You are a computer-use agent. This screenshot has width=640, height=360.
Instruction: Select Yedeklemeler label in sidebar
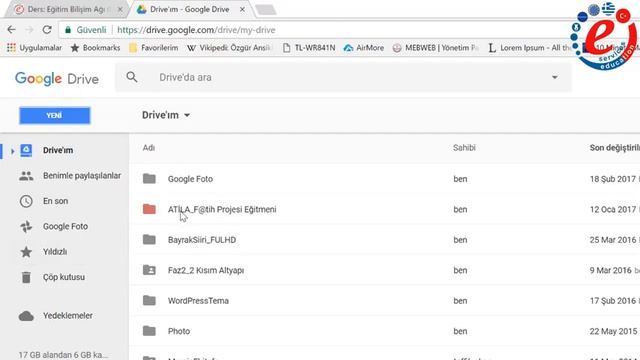pos(68,316)
